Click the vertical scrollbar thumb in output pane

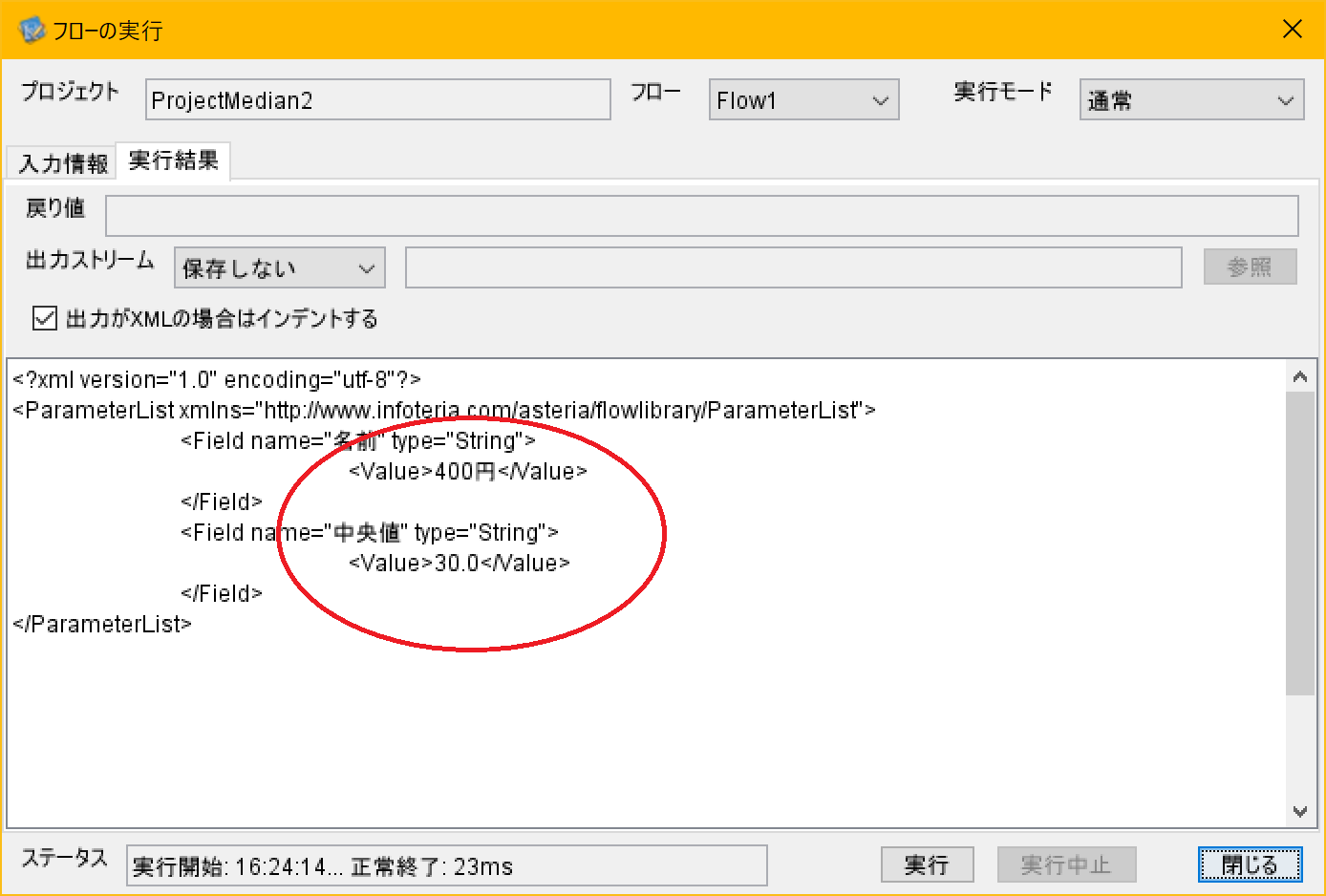click(1300, 544)
